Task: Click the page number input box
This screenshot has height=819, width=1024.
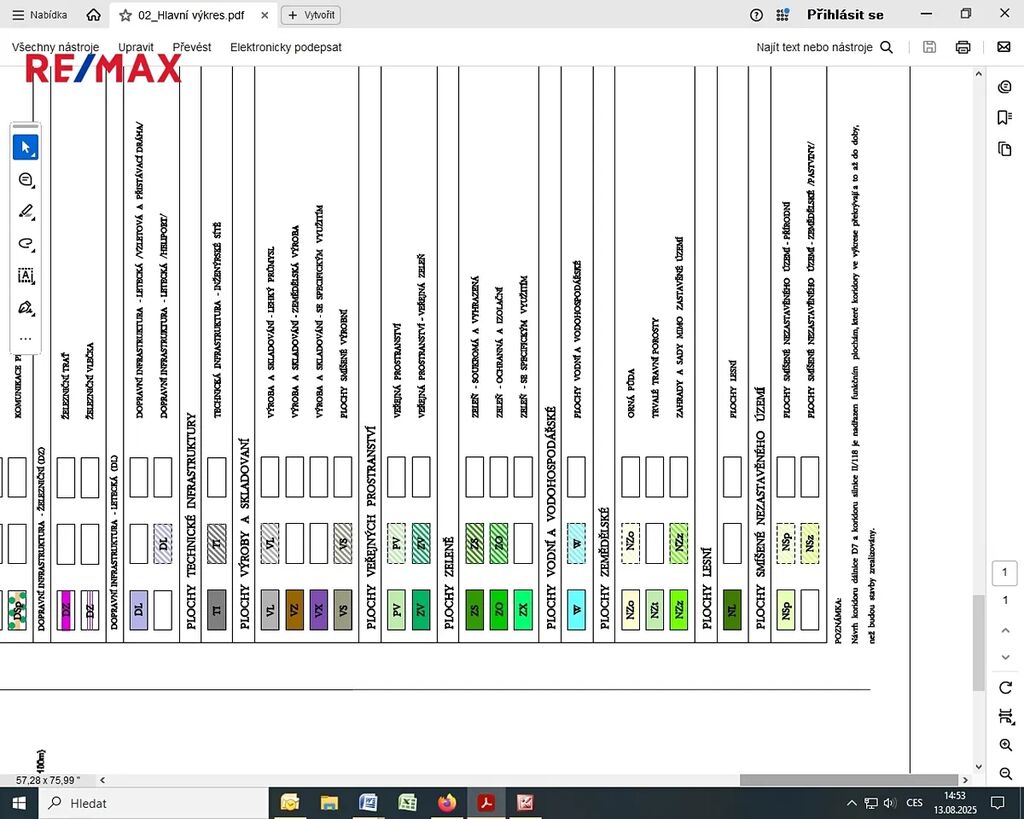Action: [x=1005, y=573]
